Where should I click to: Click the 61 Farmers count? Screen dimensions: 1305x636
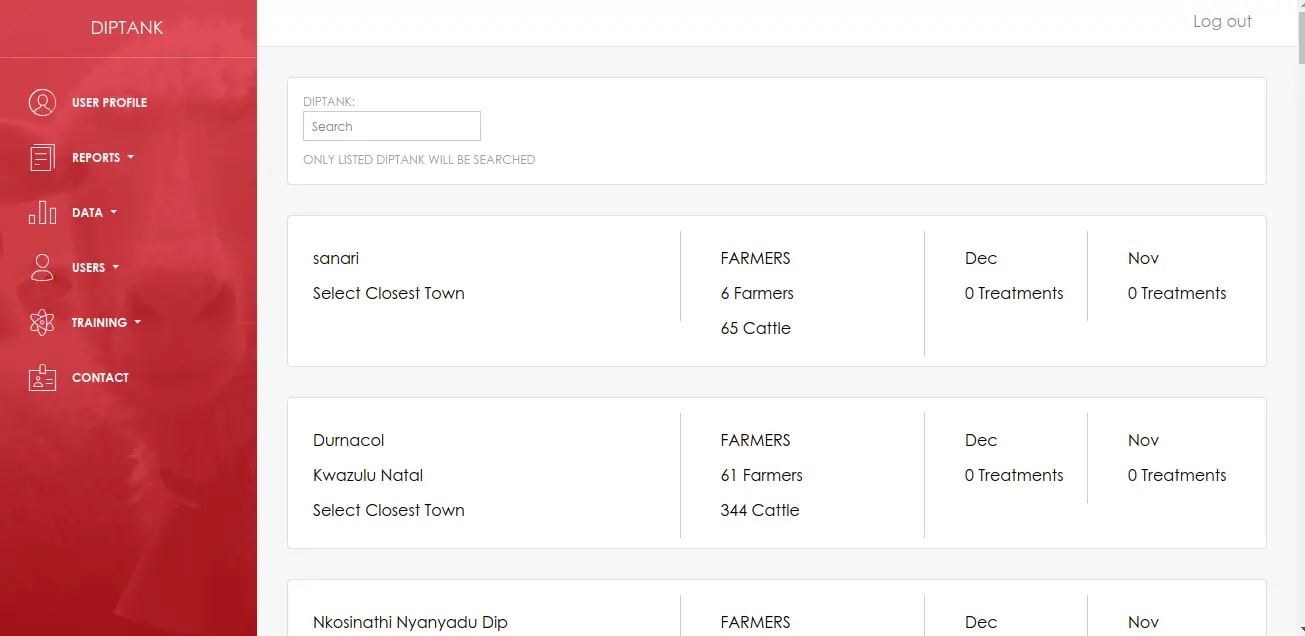tap(761, 475)
